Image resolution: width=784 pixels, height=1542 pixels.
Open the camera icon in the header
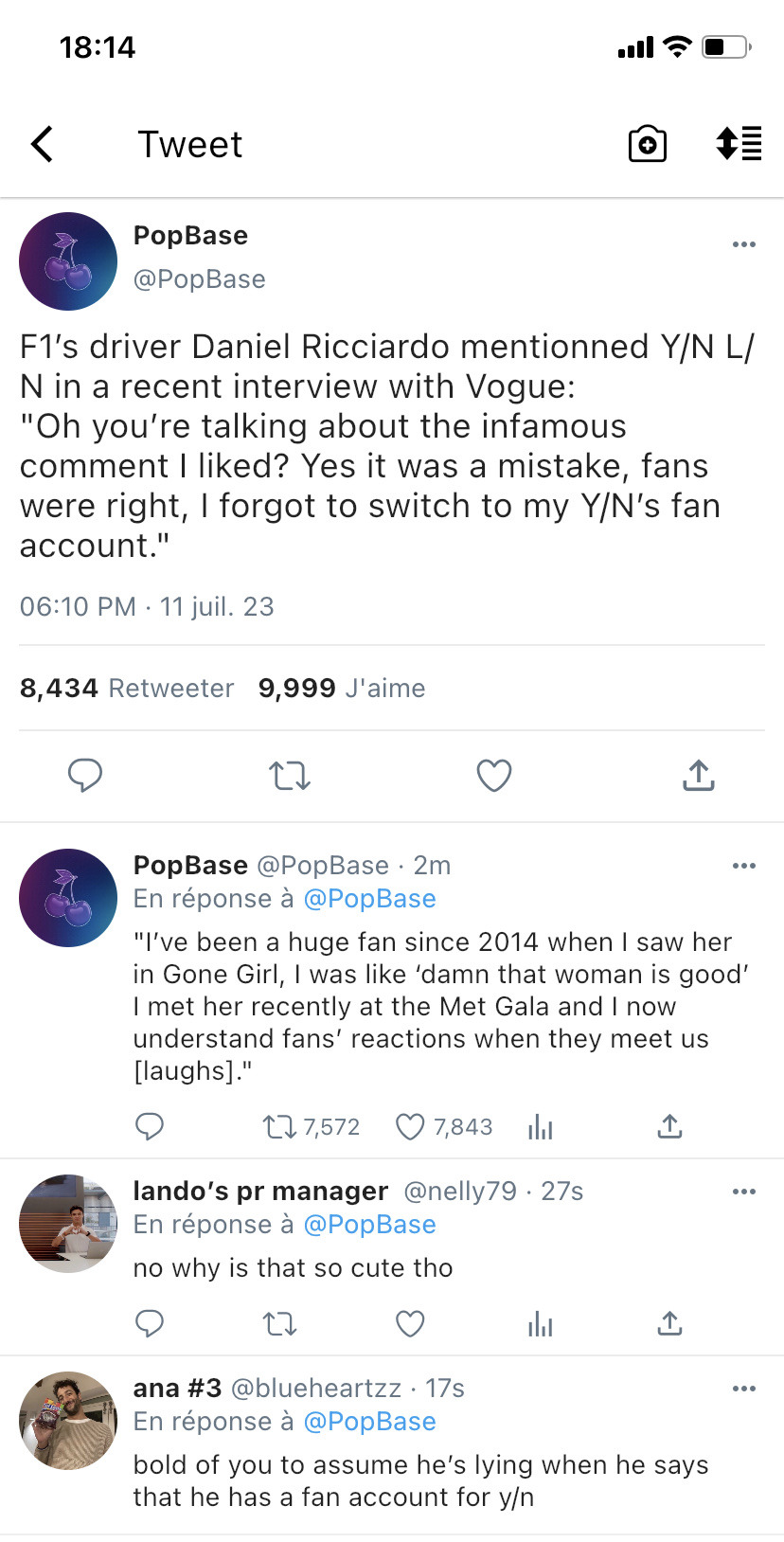(x=648, y=145)
